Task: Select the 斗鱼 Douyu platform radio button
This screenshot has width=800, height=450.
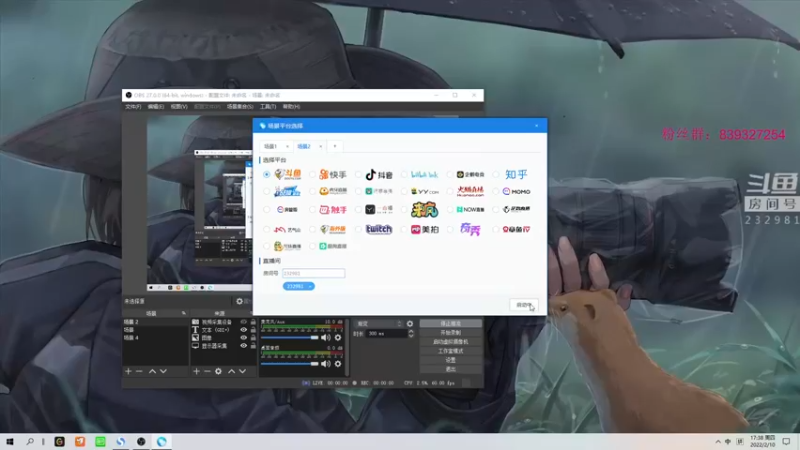Action: coord(266,174)
